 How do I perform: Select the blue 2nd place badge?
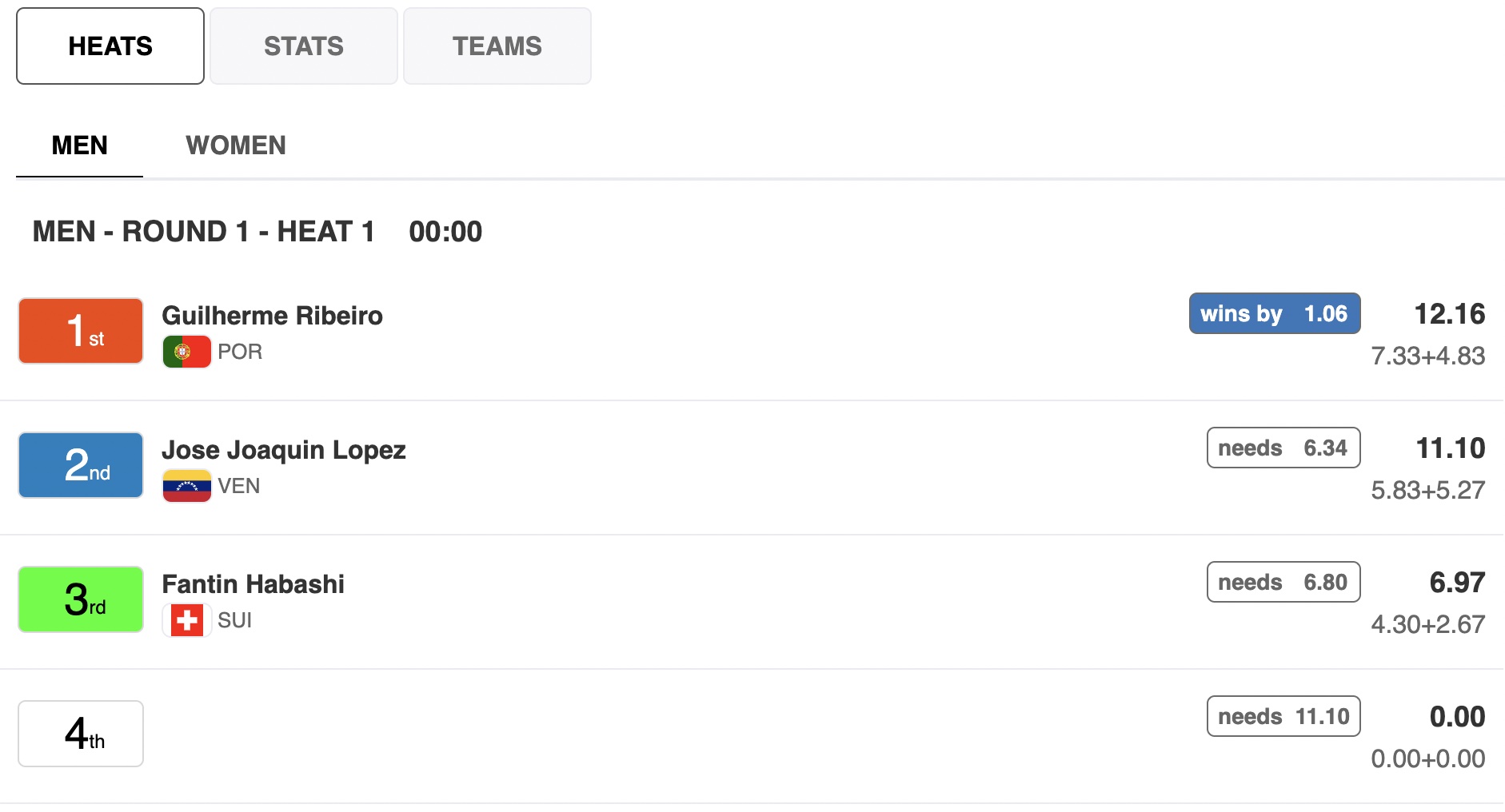pyautogui.click(x=81, y=465)
